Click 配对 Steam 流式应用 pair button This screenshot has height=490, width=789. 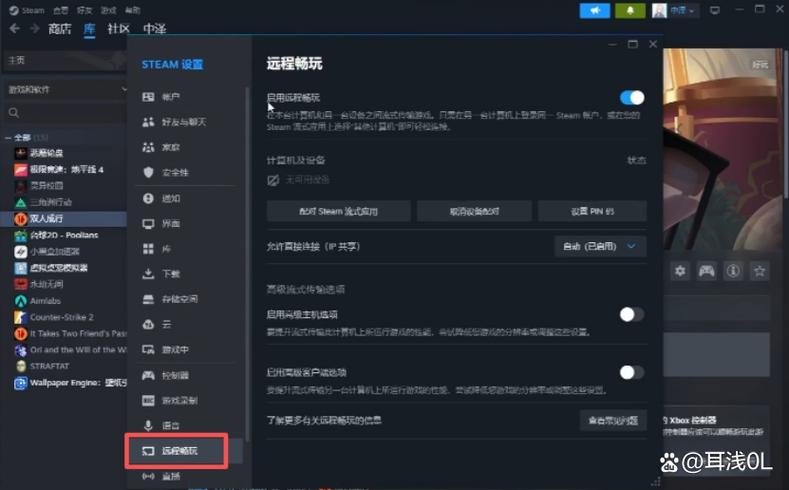(339, 211)
